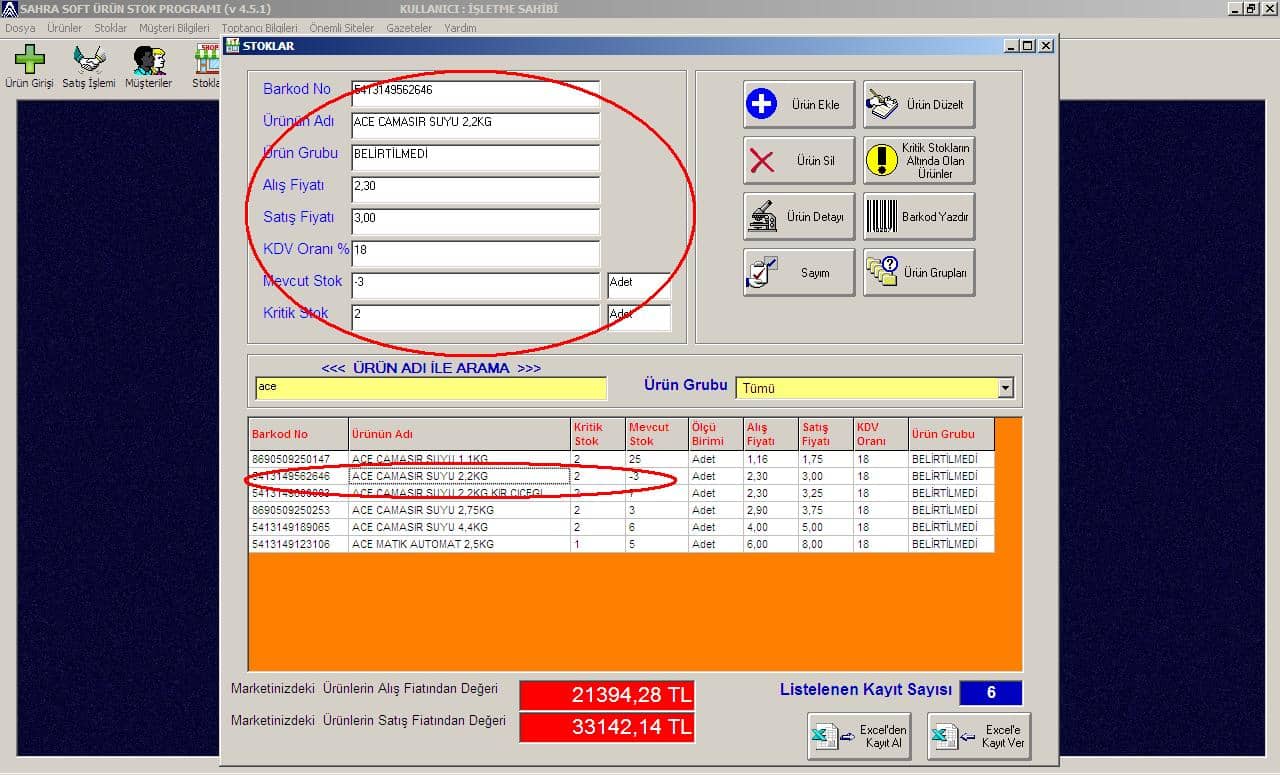Print a barcode using the Barkod Yazdır icon
1280x775 pixels.
click(x=919, y=216)
